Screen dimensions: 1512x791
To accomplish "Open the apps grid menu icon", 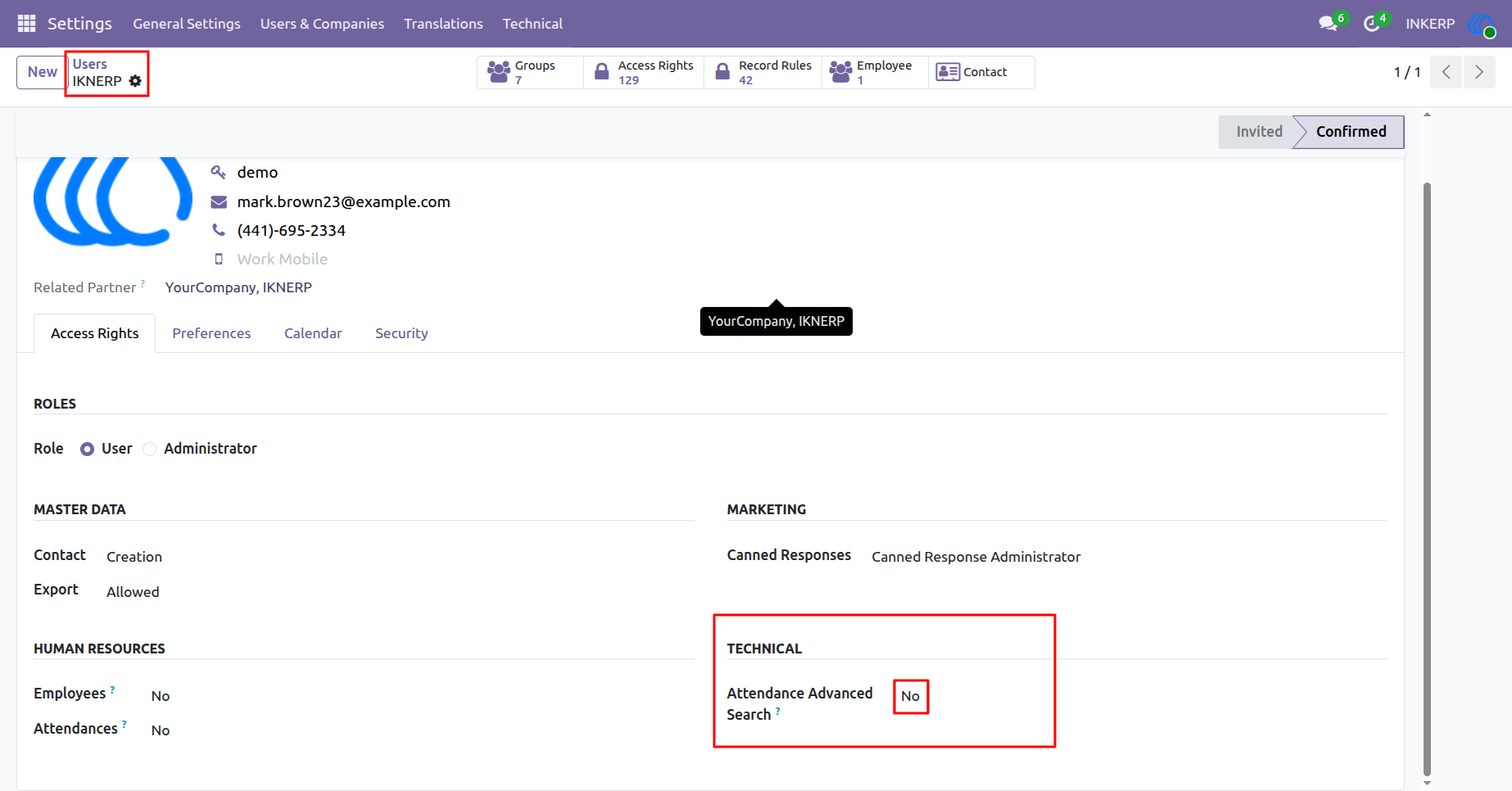I will pos(26,24).
